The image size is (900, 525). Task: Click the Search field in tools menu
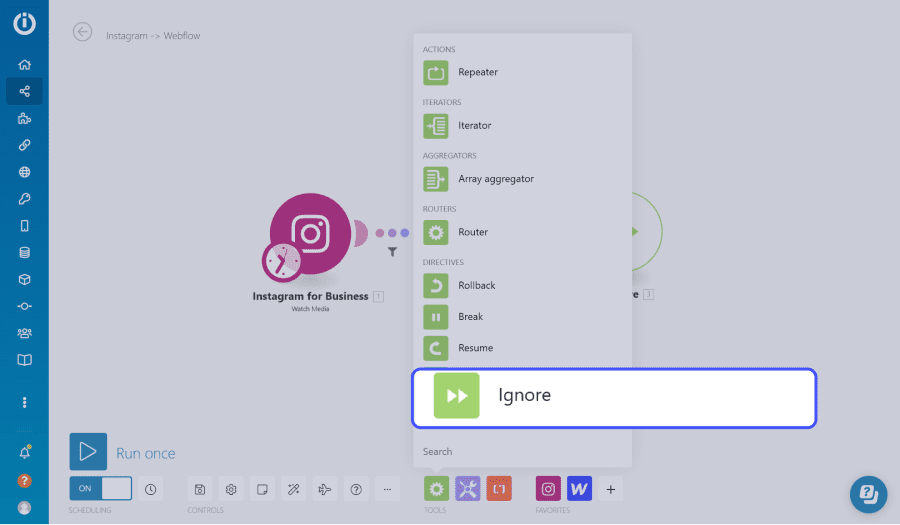point(522,452)
